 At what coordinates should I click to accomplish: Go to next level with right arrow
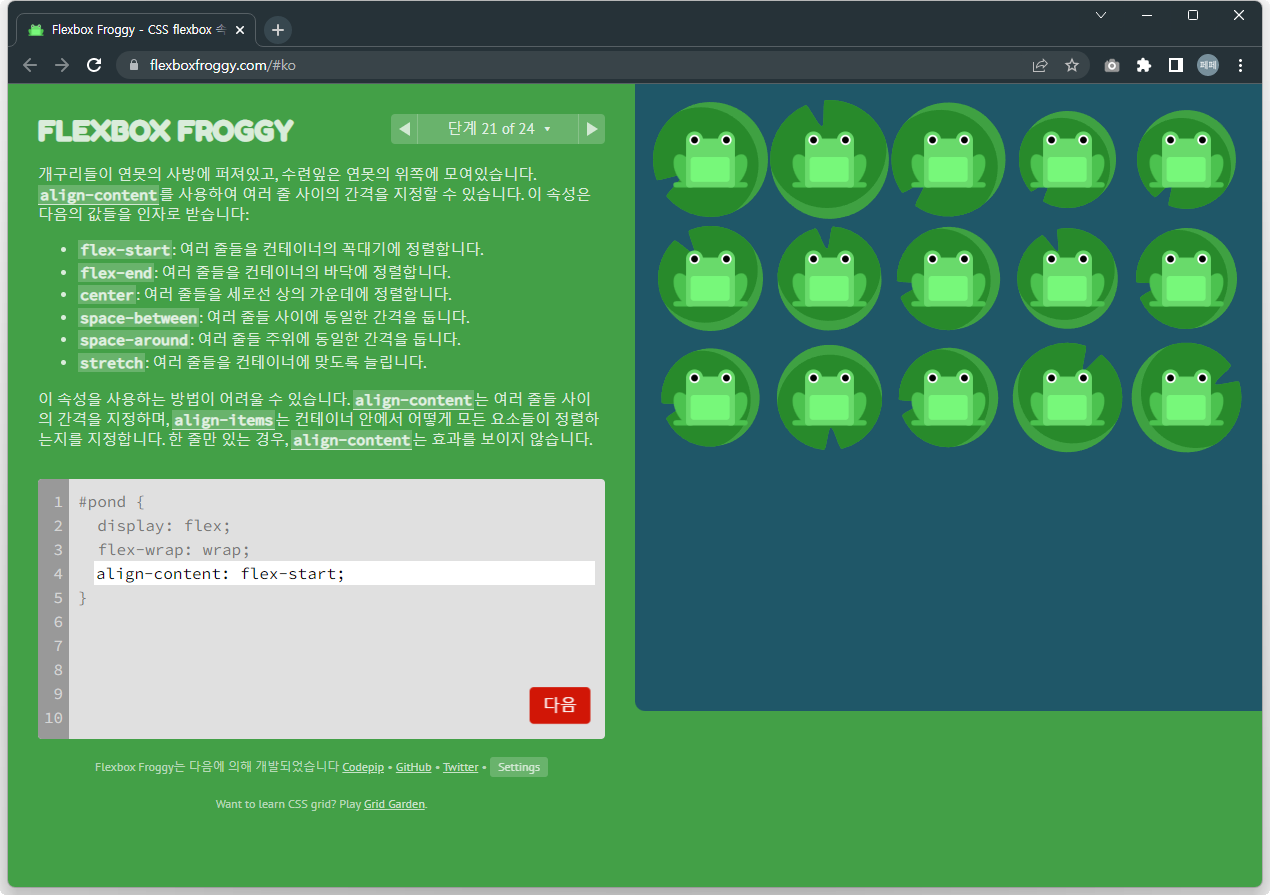tap(592, 129)
